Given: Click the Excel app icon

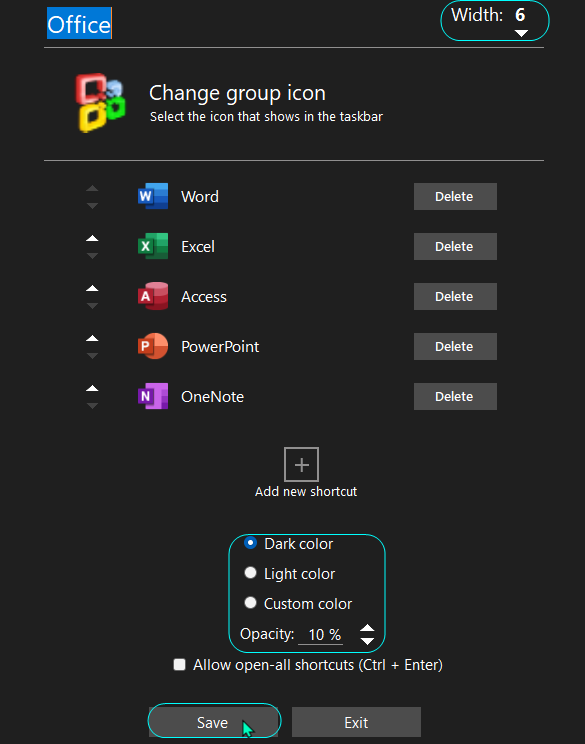Looking at the screenshot, I should click(153, 246).
